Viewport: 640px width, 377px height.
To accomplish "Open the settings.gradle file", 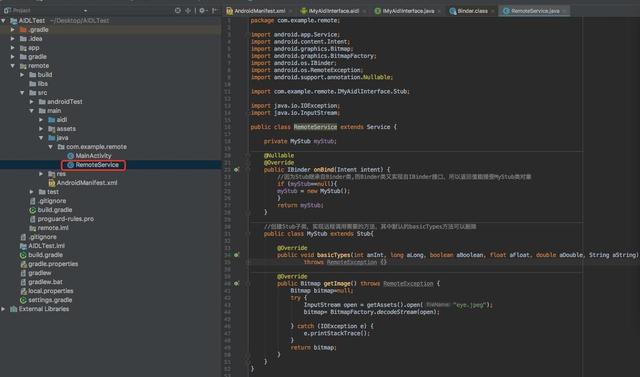I will (46, 300).
